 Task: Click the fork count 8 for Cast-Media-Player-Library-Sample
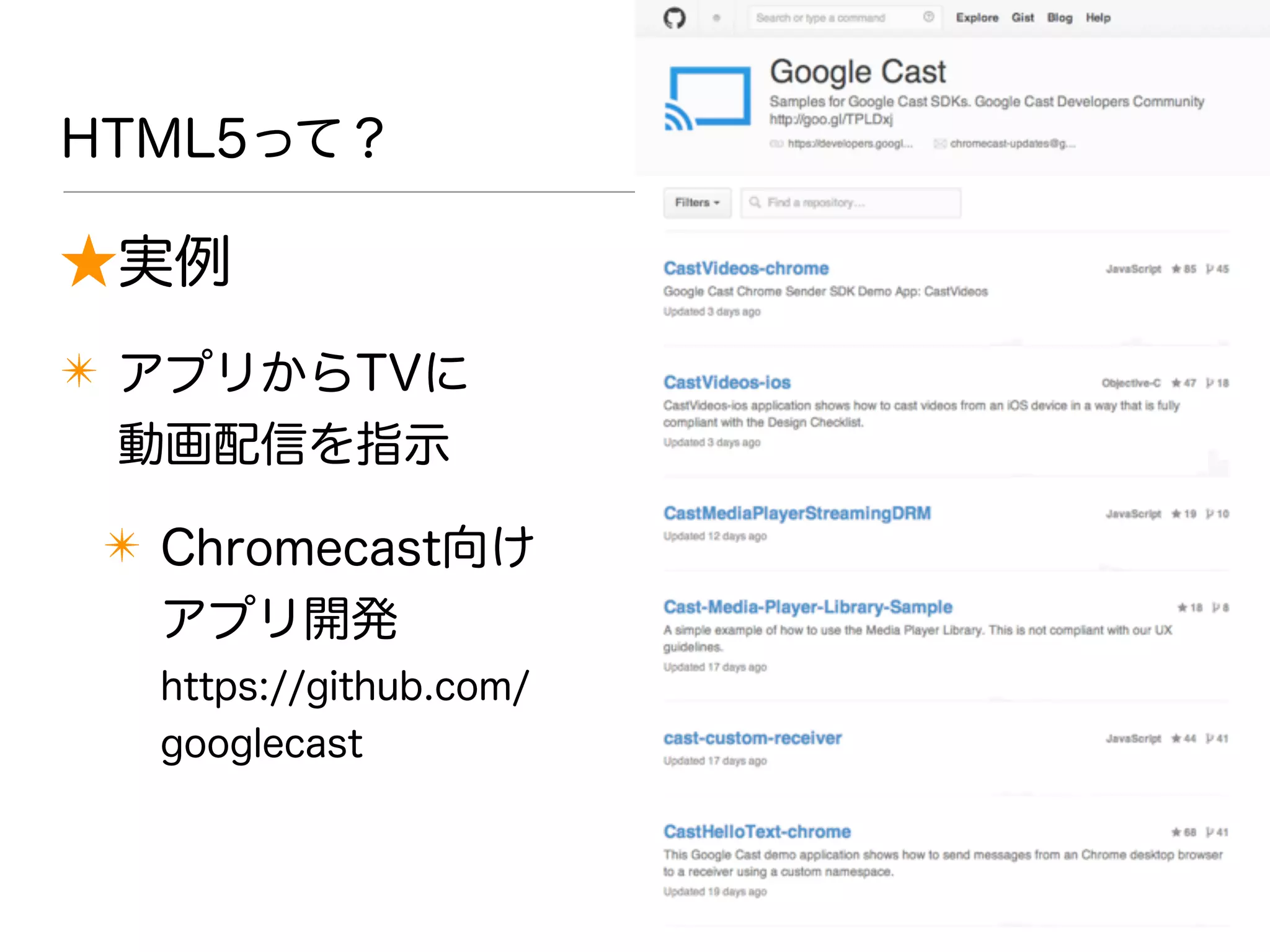coord(1220,607)
